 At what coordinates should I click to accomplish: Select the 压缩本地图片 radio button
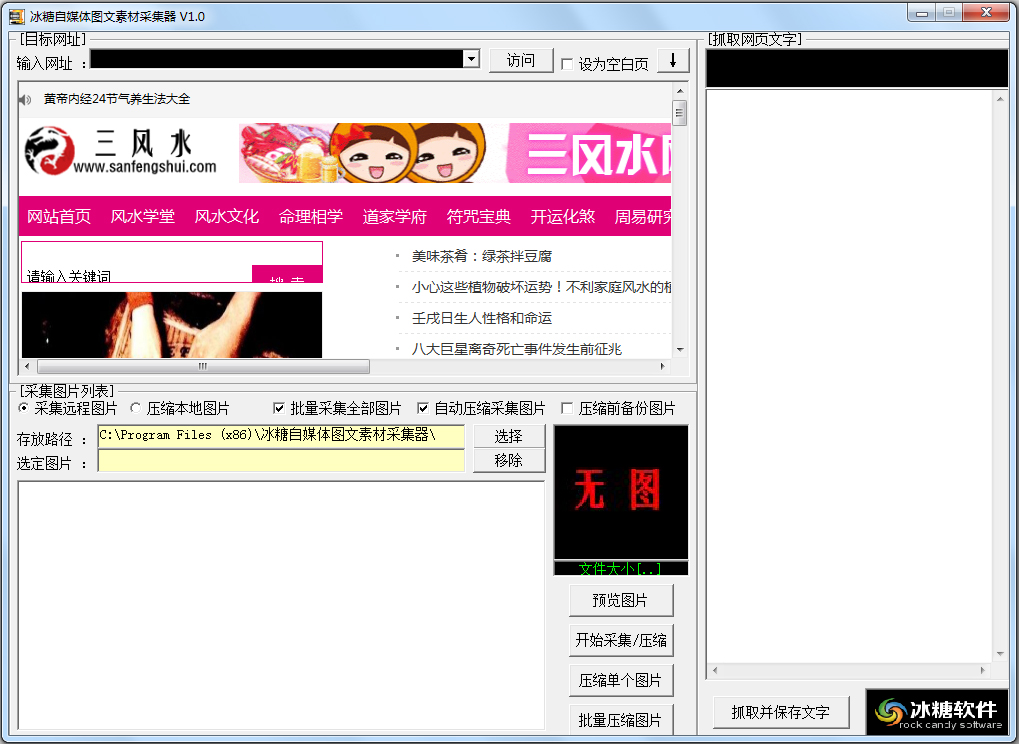tap(134, 406)
